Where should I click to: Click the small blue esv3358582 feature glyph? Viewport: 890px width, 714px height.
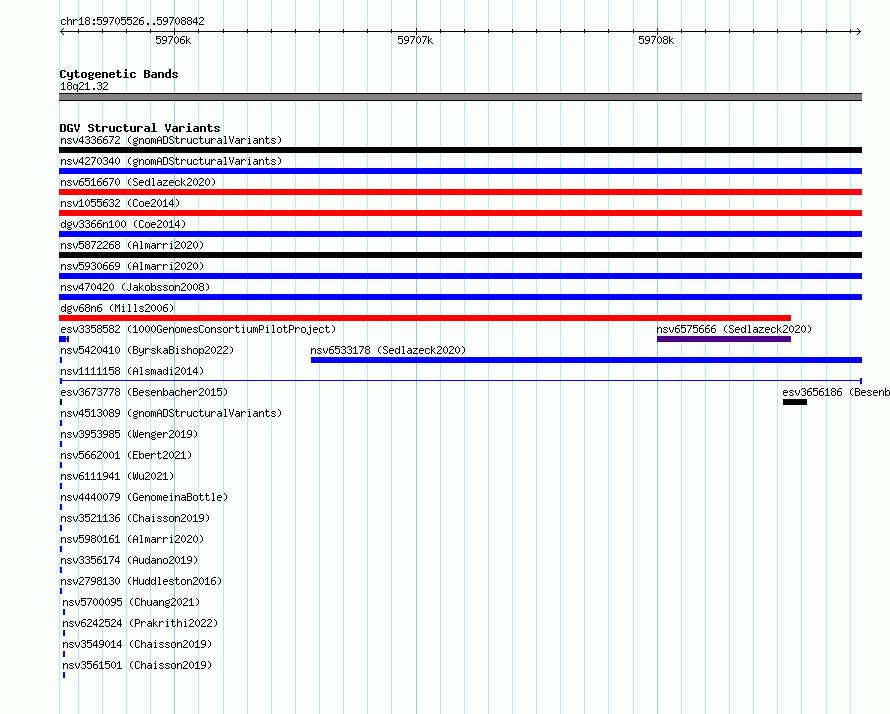point(64,339)
